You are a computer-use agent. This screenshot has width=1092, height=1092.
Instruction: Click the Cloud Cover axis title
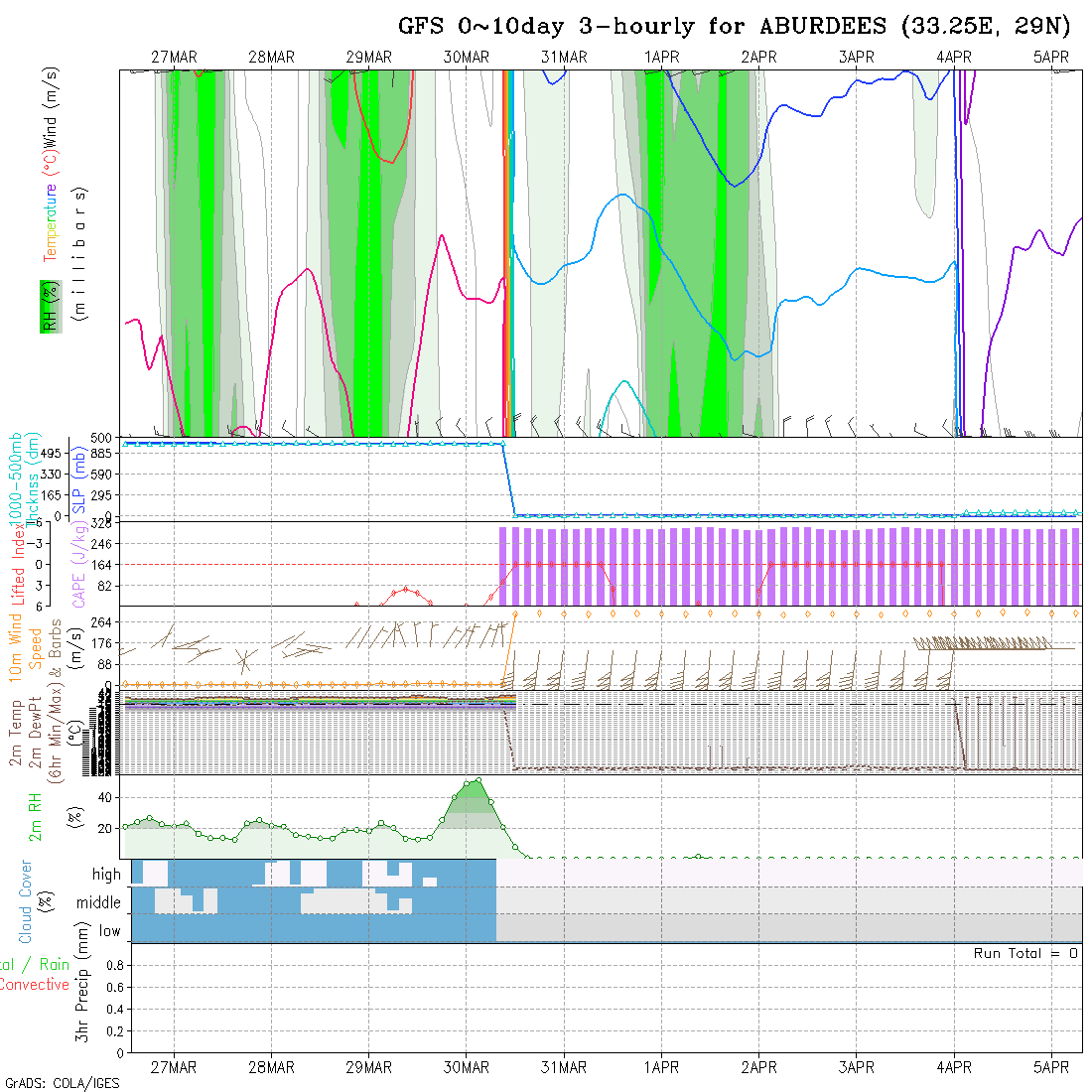click(x=25, y=901)
